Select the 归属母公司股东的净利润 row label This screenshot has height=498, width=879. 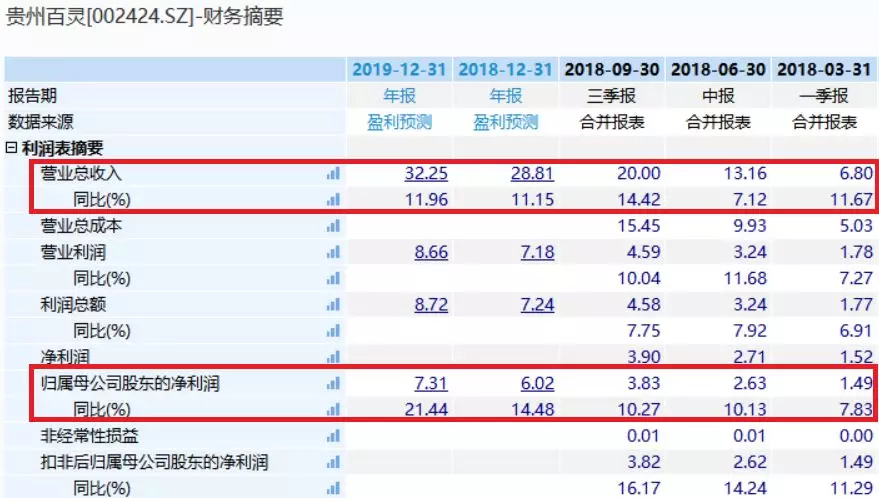point(130,384)
